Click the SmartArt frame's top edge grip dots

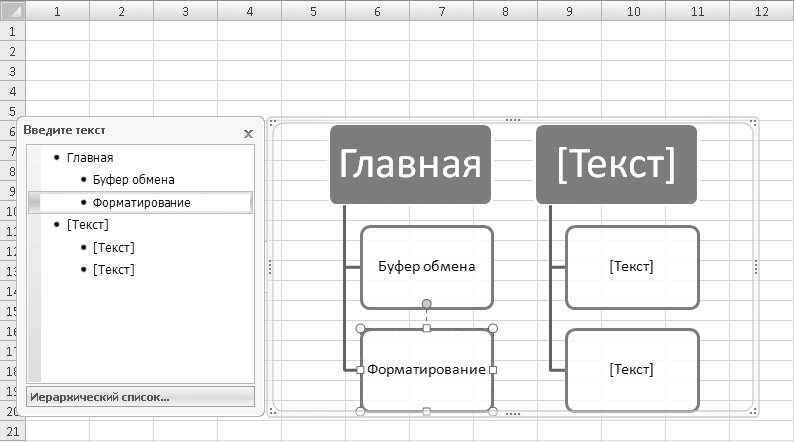[513, 120]
